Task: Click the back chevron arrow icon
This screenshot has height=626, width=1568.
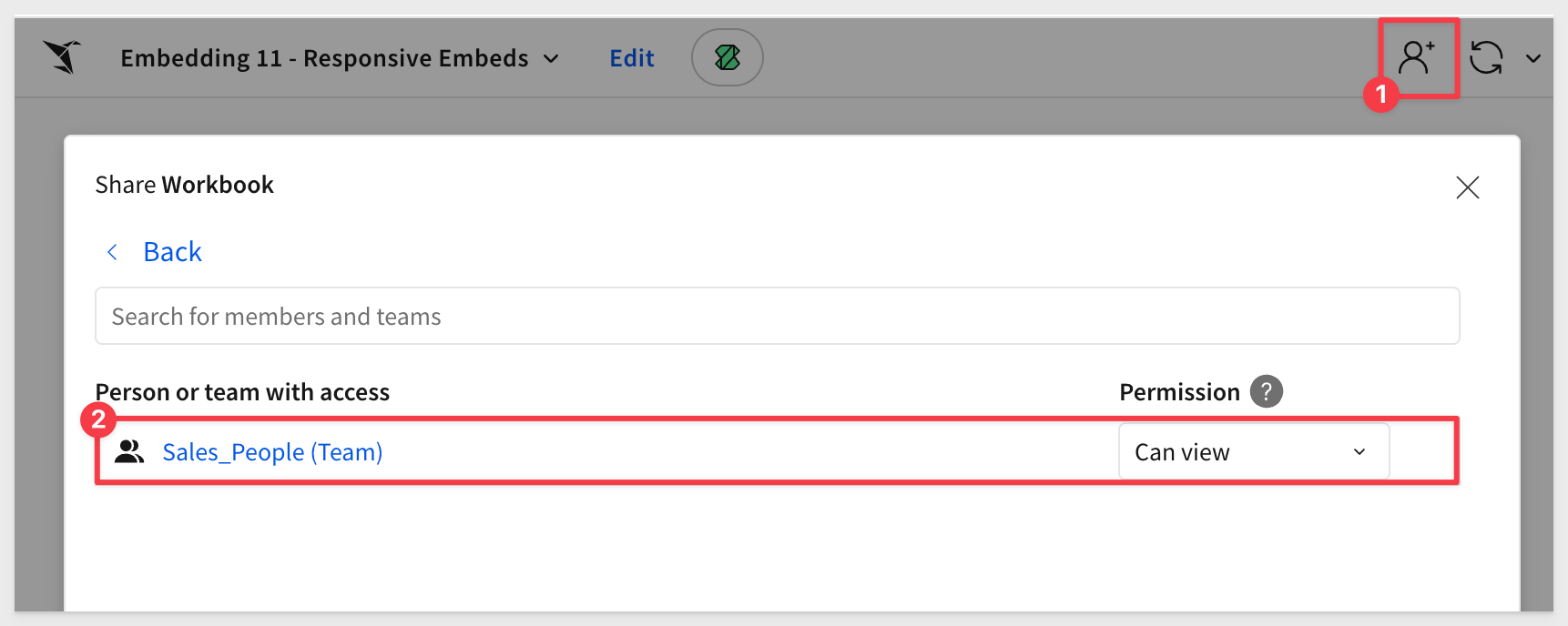Action: (113, 252)
